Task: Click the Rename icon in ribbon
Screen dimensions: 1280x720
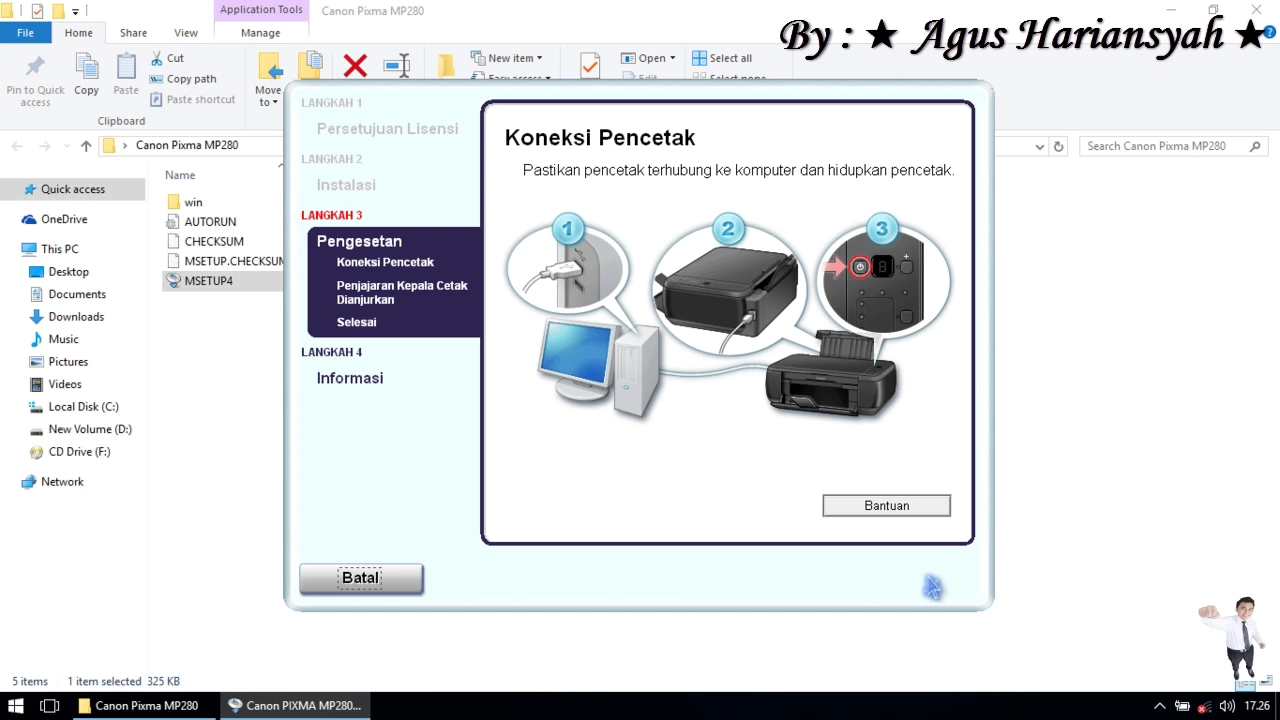Action: pyautogui.click(x=397, y=67)
